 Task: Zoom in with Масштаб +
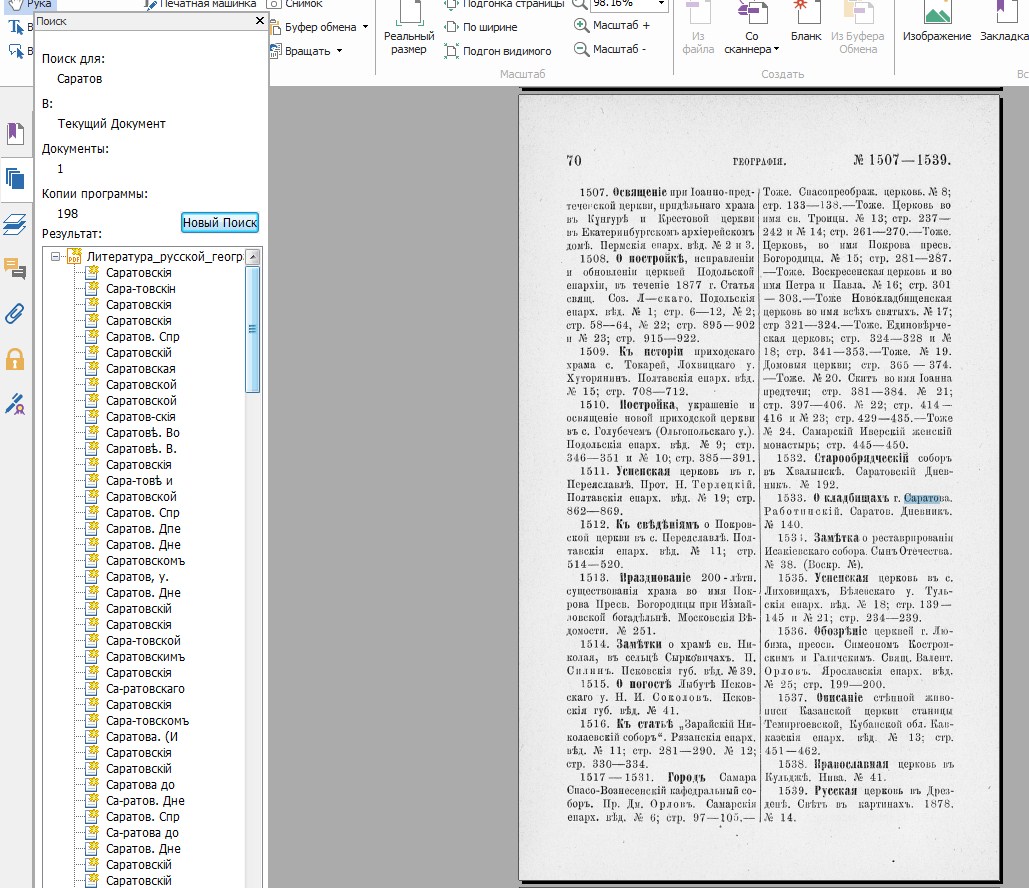coord(612,25)
